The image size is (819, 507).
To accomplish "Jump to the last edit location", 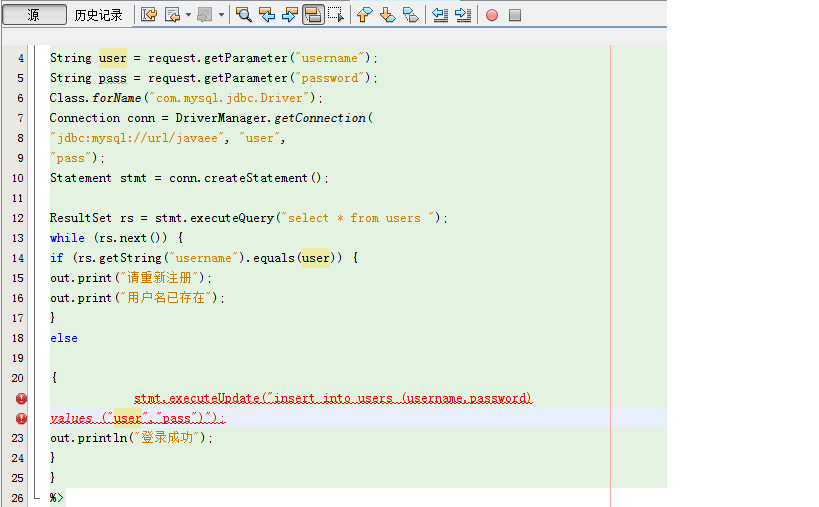I will 149,15.
